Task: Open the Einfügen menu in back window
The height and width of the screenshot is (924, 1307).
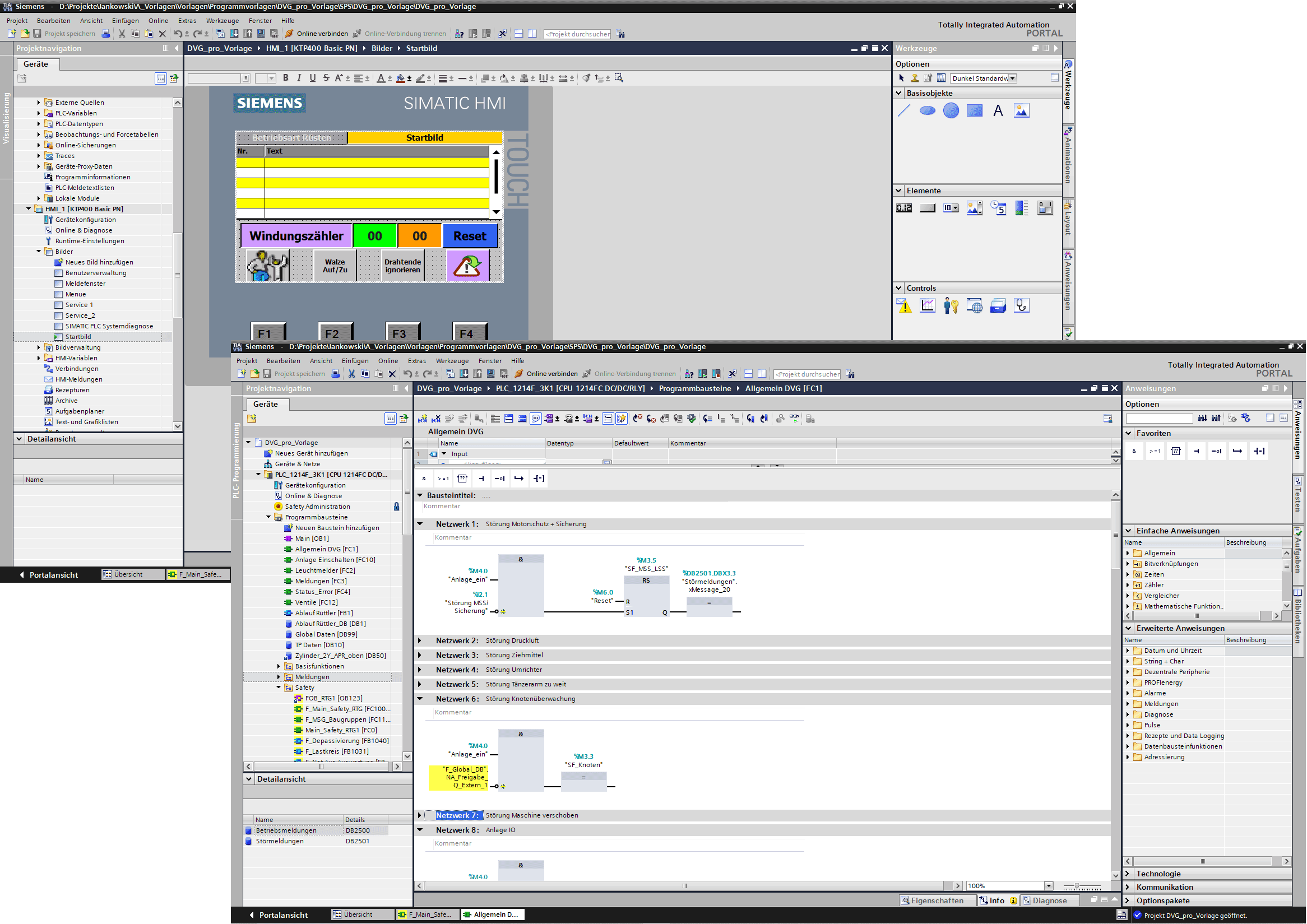Action: [x=125, y=21]
